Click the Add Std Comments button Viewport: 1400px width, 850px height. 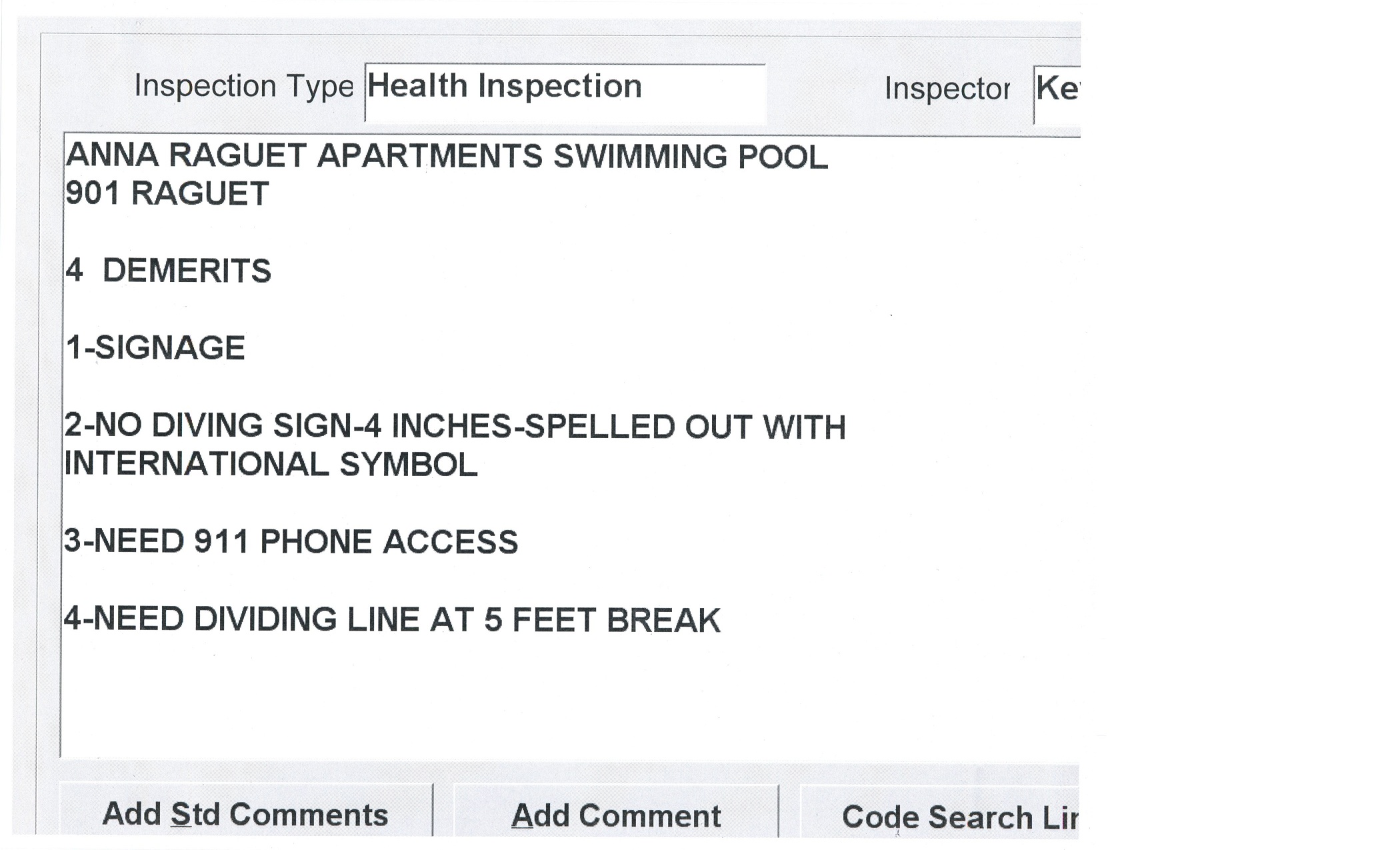pyautogui.click(x=245, y=814)
